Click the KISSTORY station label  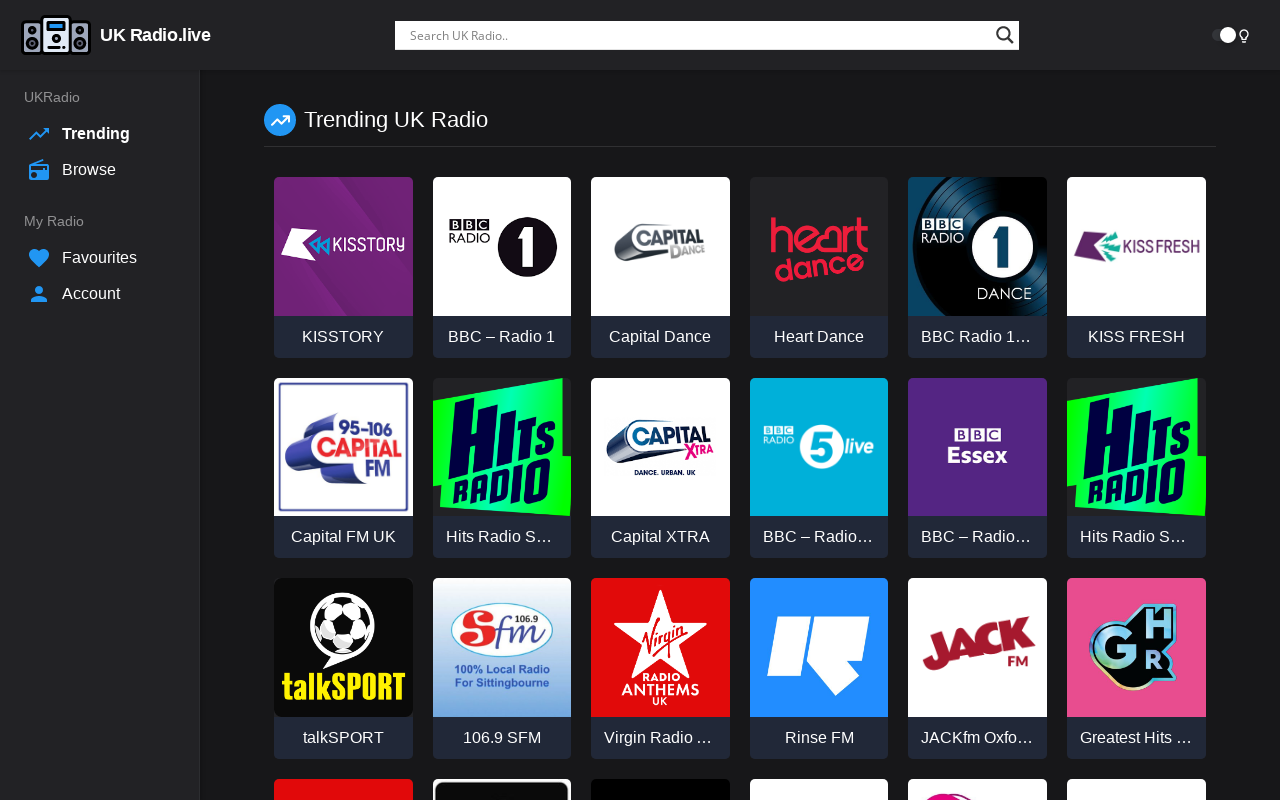[x=343, y=337]
